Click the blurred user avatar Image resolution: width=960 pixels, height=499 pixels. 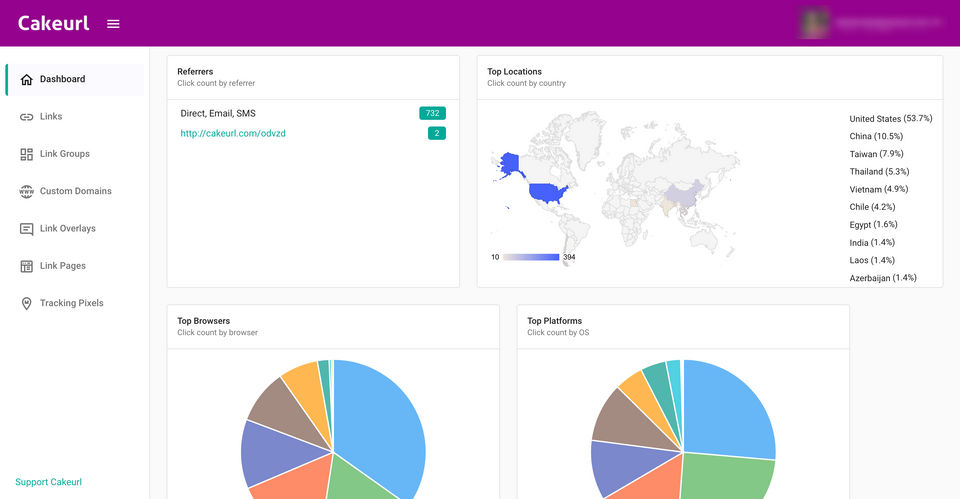[814, 23]
